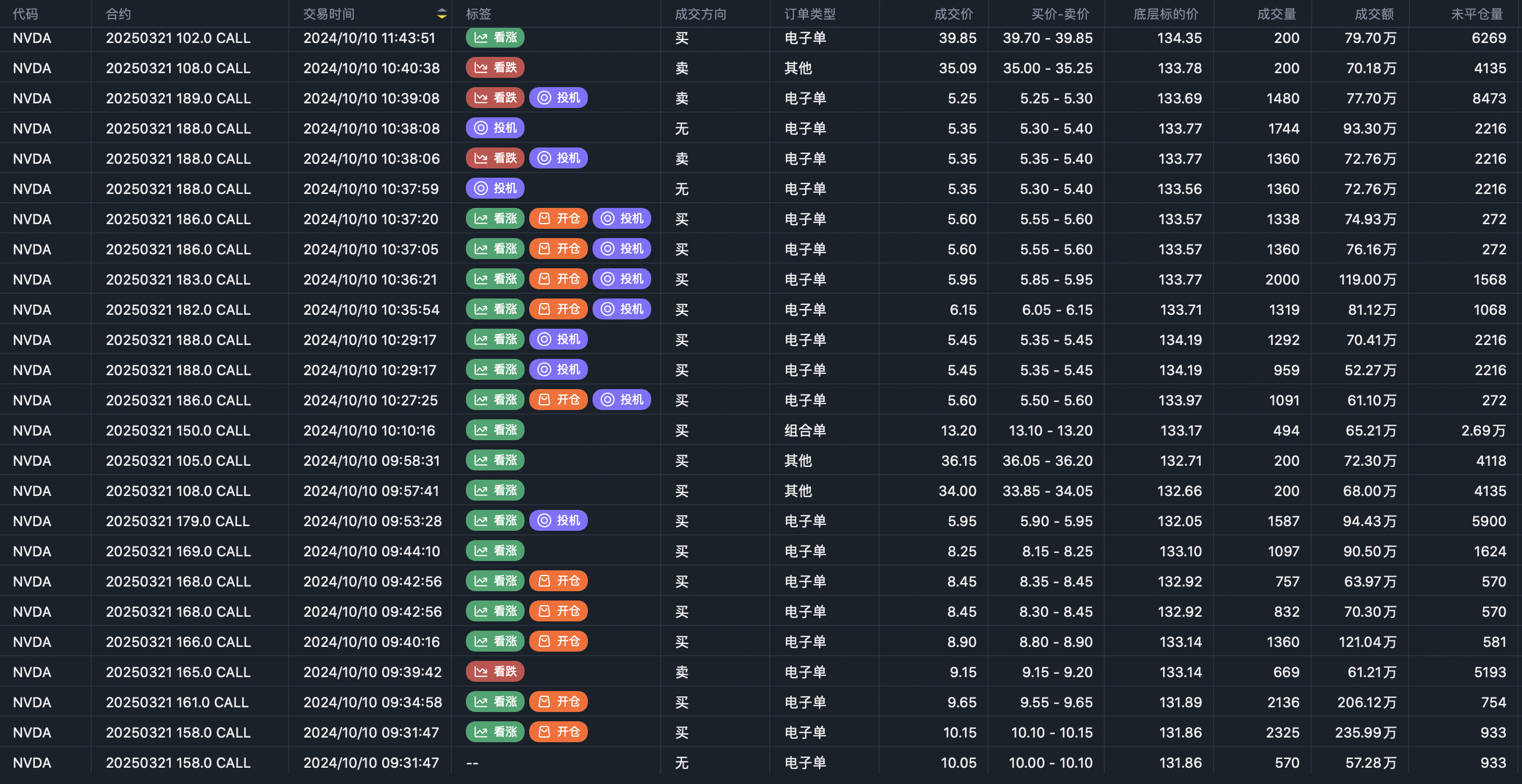Click volume cell 1480

[x=1283, y=98]
